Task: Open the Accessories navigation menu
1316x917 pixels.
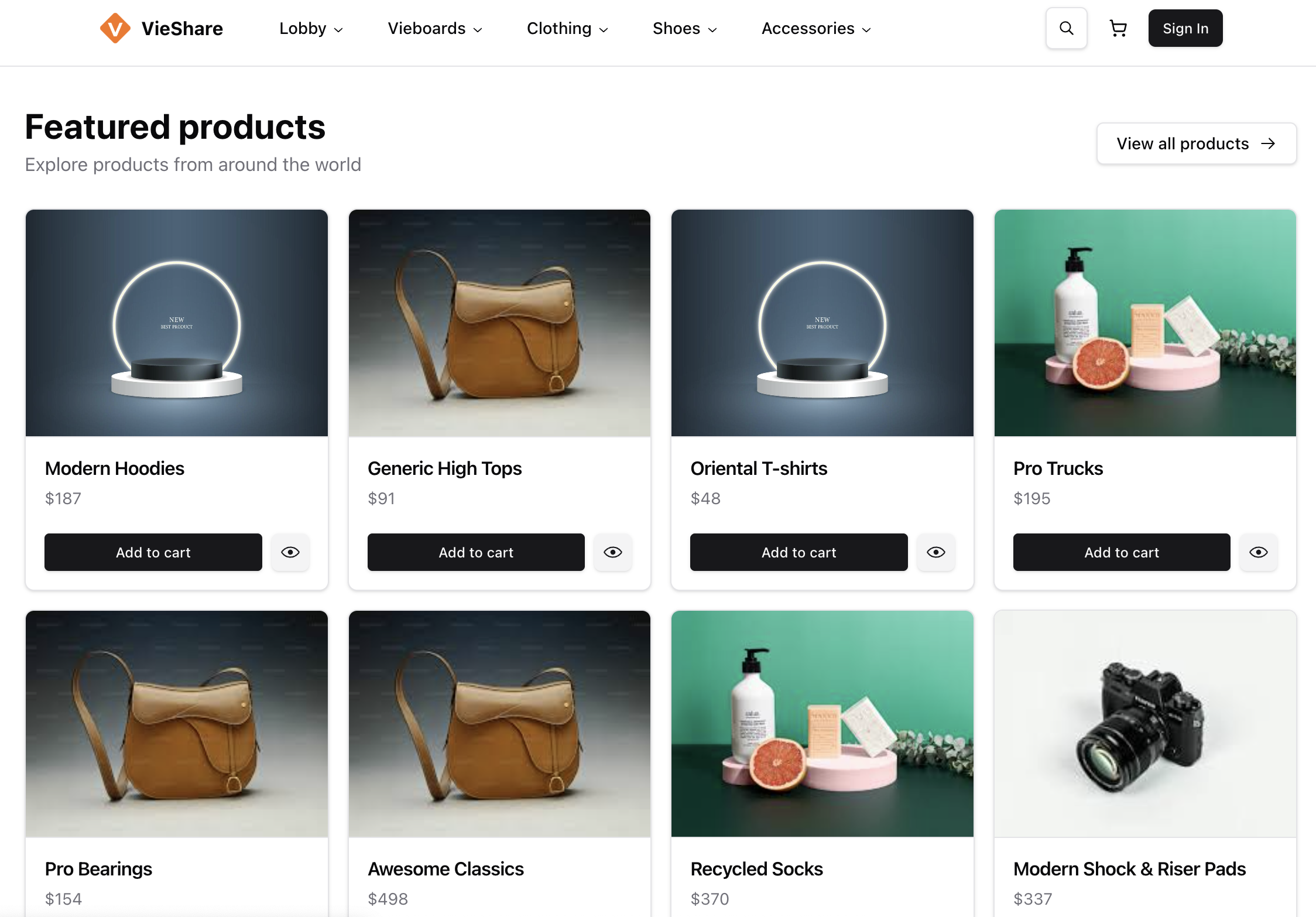Action: (x=816, y=28)
